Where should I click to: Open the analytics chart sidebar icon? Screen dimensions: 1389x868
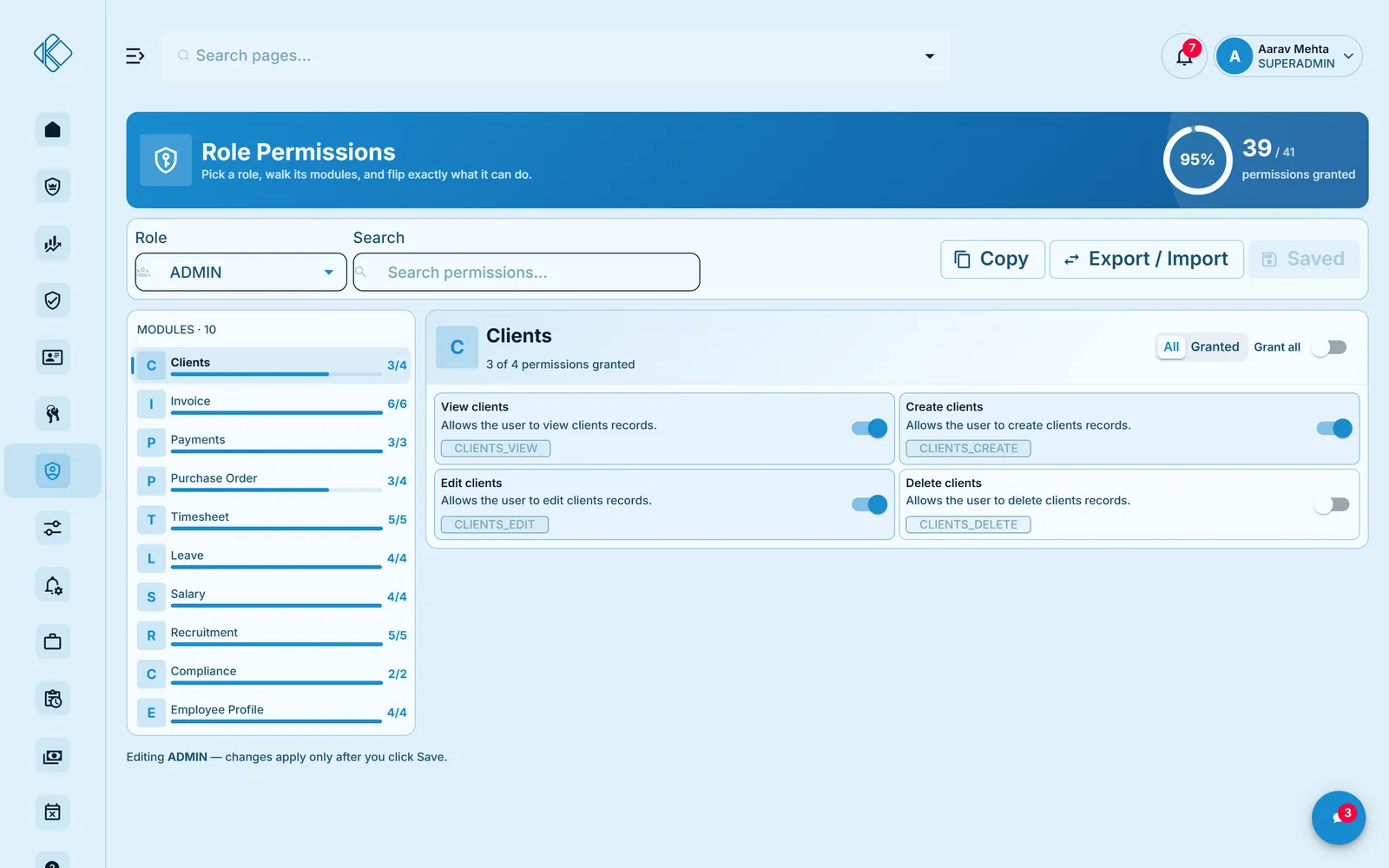coord(53,244)
